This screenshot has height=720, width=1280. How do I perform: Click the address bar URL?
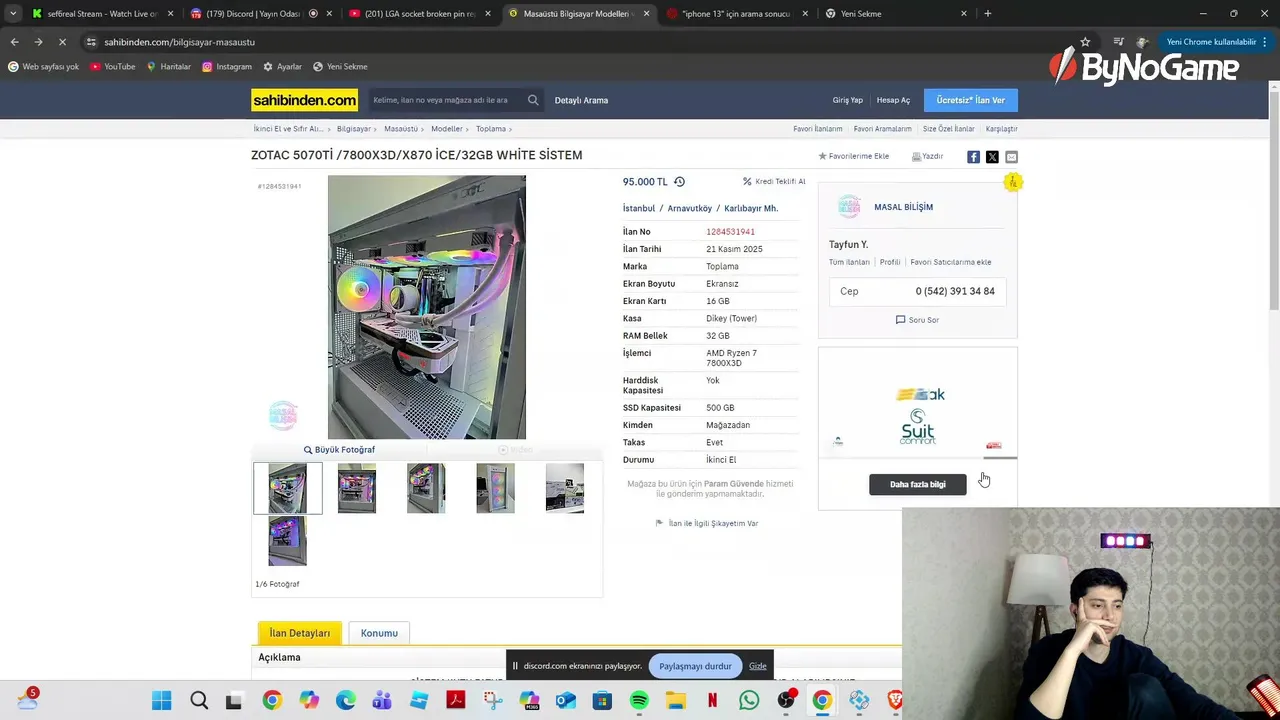(x=180, y=42)
